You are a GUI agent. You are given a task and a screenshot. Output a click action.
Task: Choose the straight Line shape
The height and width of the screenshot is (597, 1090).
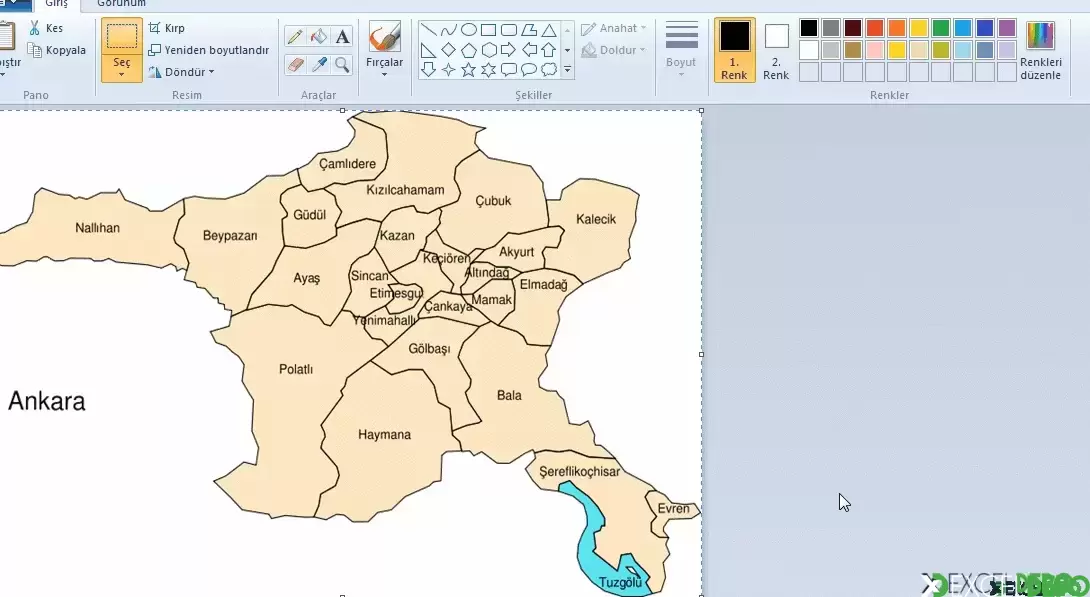pyautogui.click(x=429, y=30)
